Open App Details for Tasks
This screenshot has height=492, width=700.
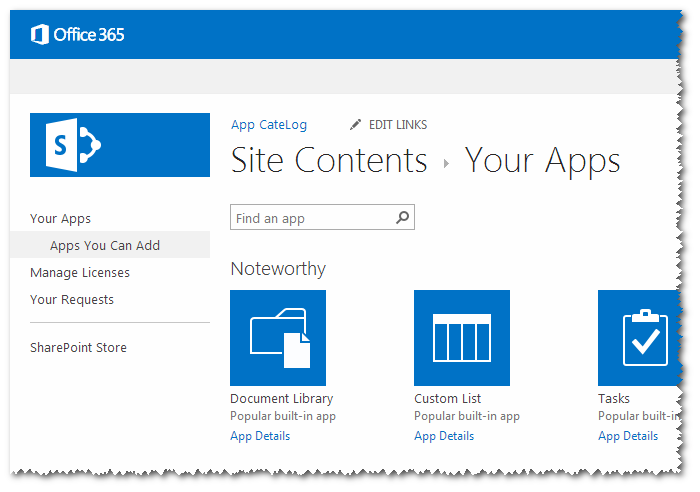(628, 436)
